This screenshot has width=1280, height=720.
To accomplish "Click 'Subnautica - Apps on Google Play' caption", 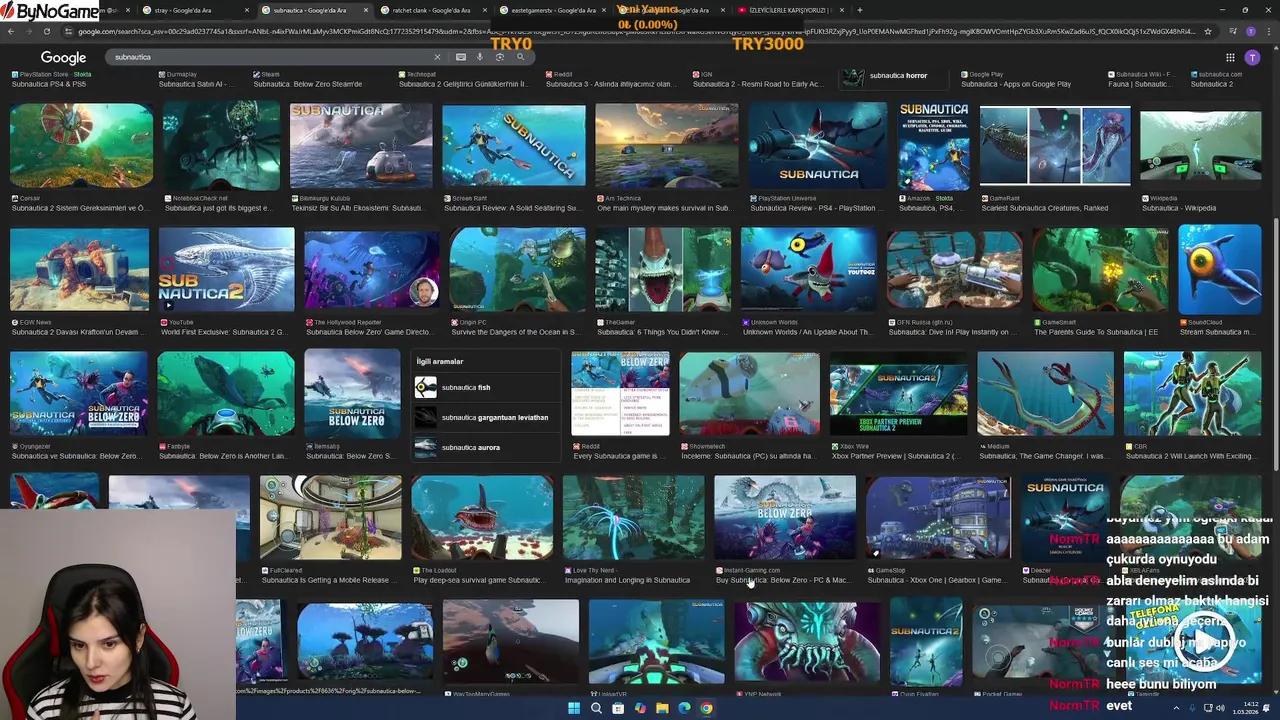I will click(1016, 85).
